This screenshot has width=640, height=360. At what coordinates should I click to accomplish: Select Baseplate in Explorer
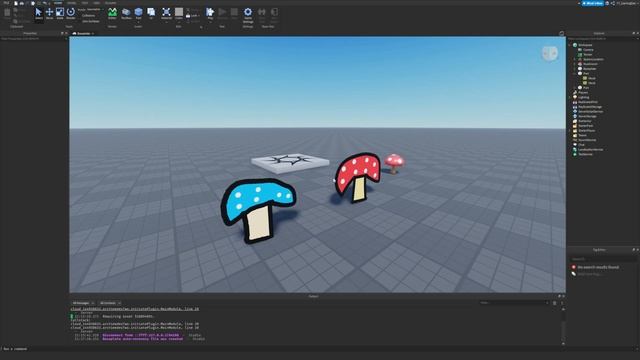click(589, 69)
